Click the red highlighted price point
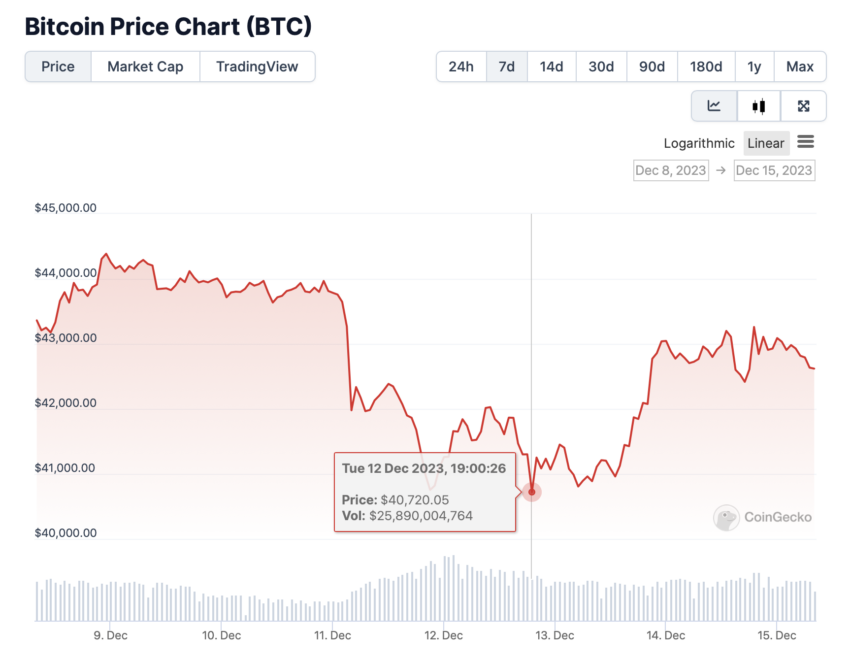This screenshot has height=664, width=850. (532, 492)
